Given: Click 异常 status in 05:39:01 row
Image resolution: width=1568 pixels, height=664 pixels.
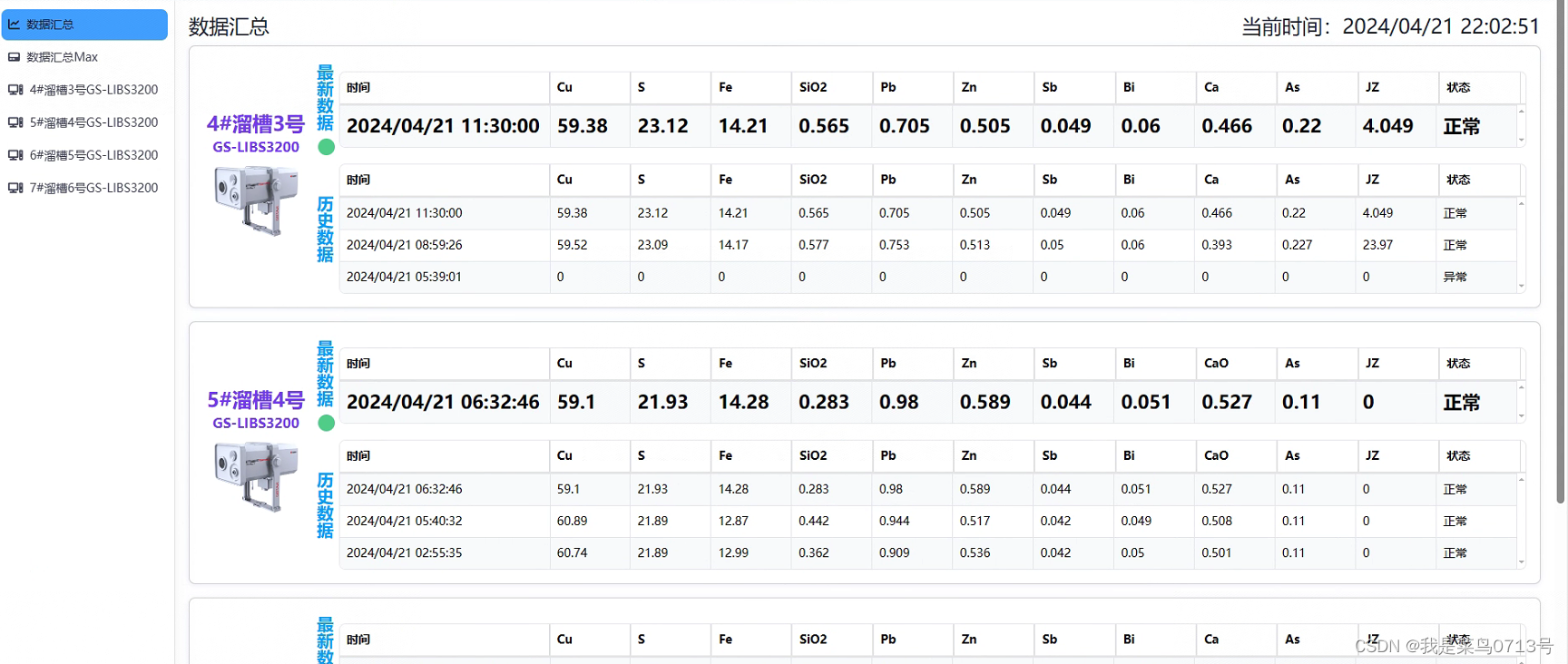Looking at the screenshot, I should 1455,277.
